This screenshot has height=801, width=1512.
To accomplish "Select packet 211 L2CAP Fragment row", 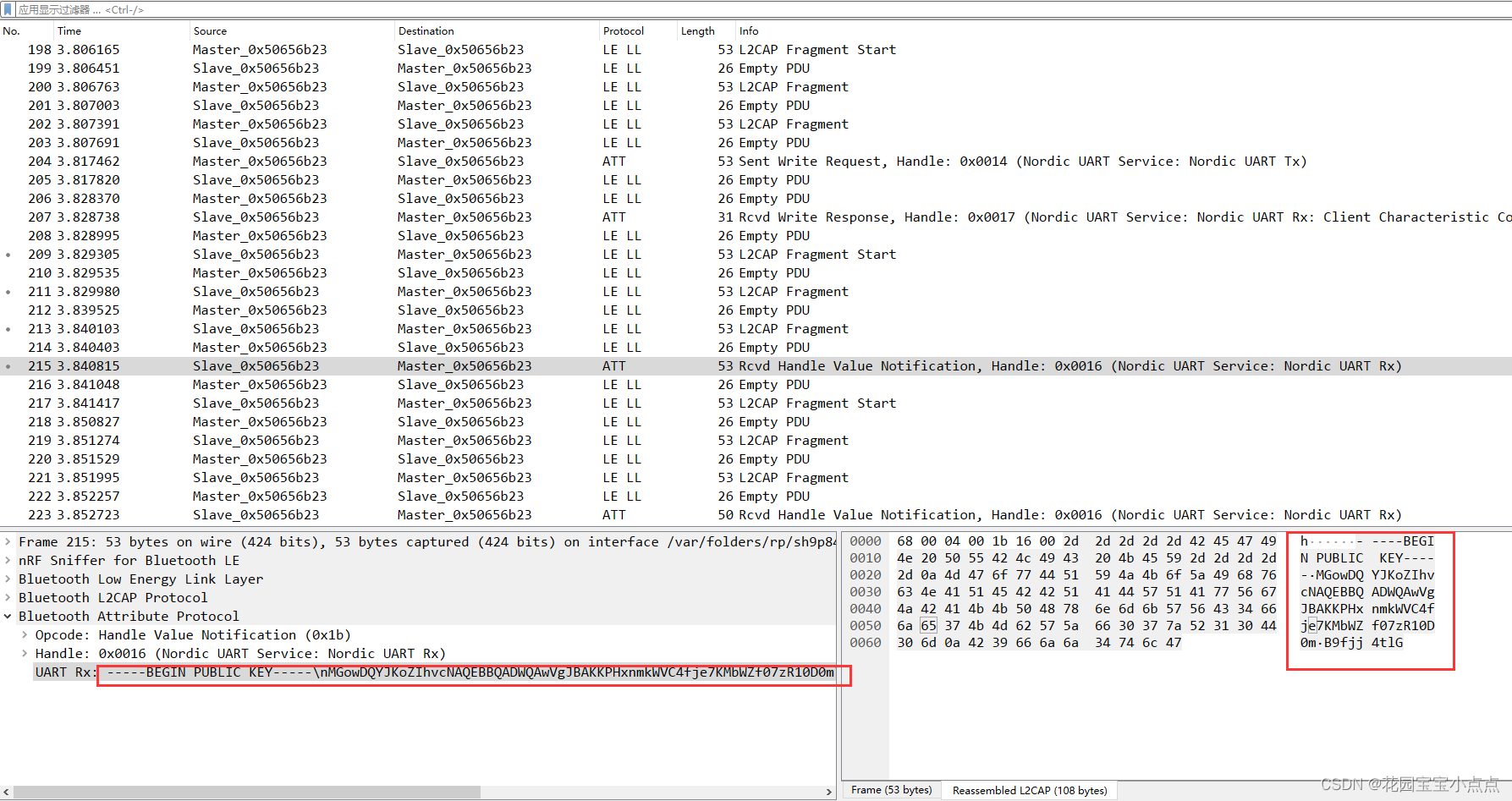I will (x=756, y=292).
